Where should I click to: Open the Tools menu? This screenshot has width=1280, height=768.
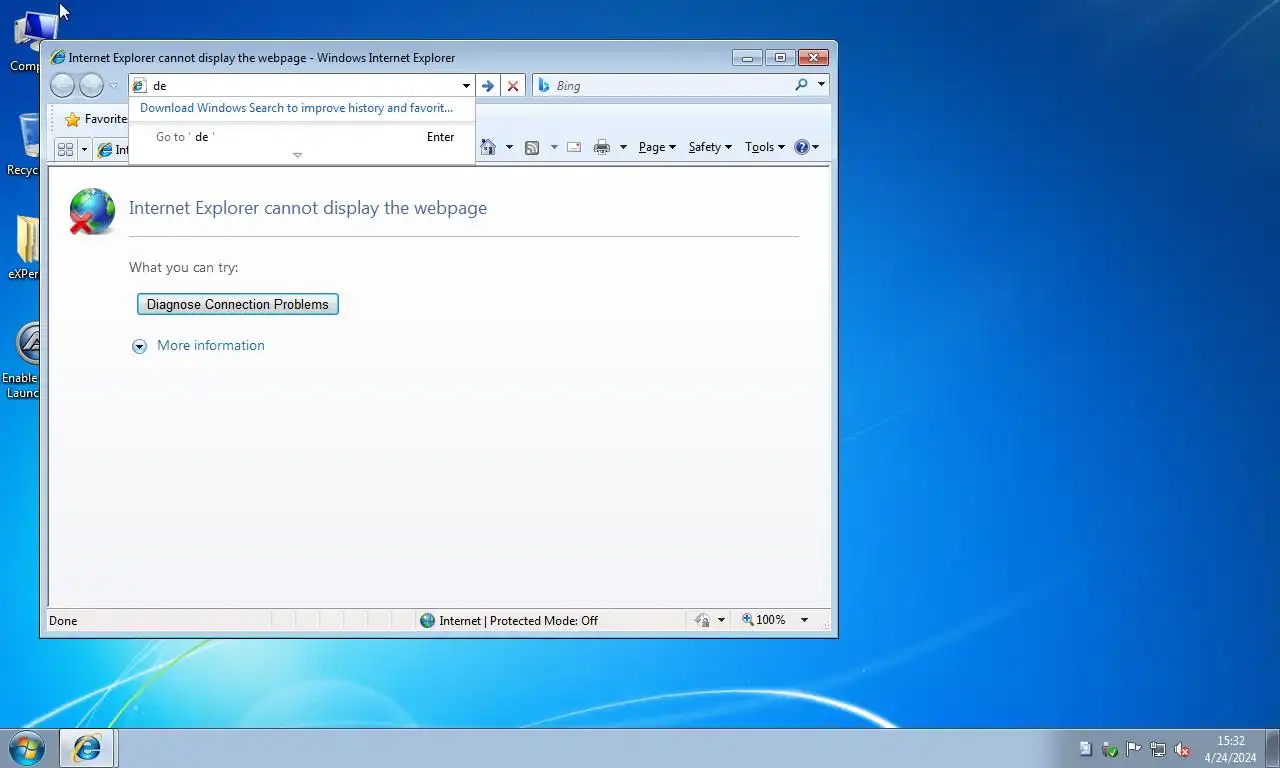(x=765, y=147)
